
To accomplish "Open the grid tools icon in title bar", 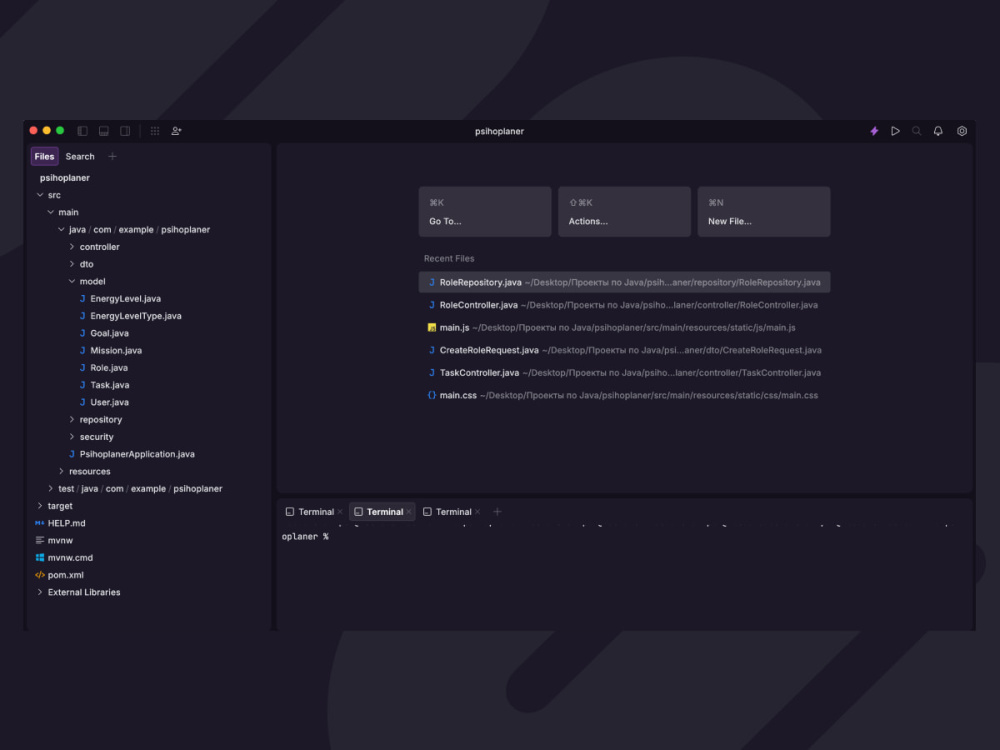I will 155,131.
